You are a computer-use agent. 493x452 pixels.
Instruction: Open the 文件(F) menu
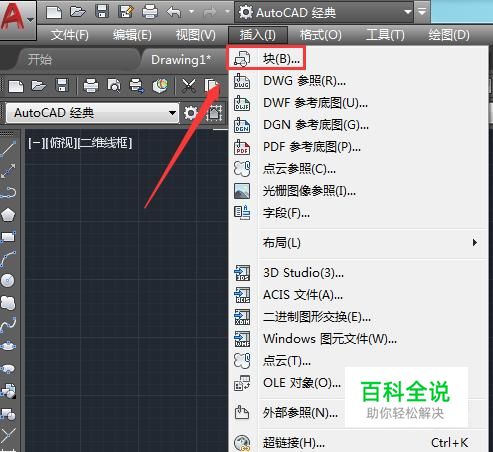(70, 35)
